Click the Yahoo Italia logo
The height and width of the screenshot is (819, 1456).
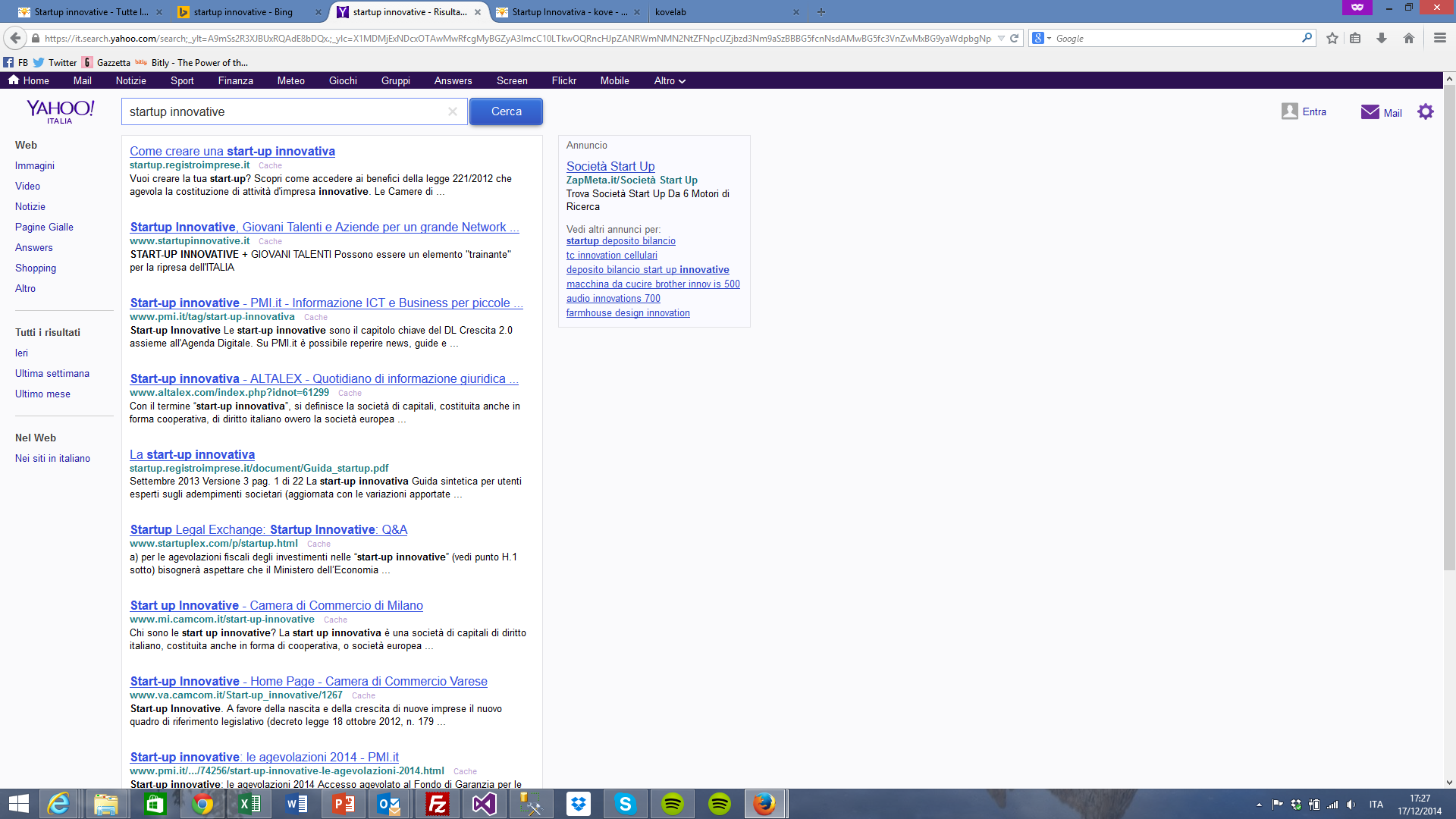point(60,111)
